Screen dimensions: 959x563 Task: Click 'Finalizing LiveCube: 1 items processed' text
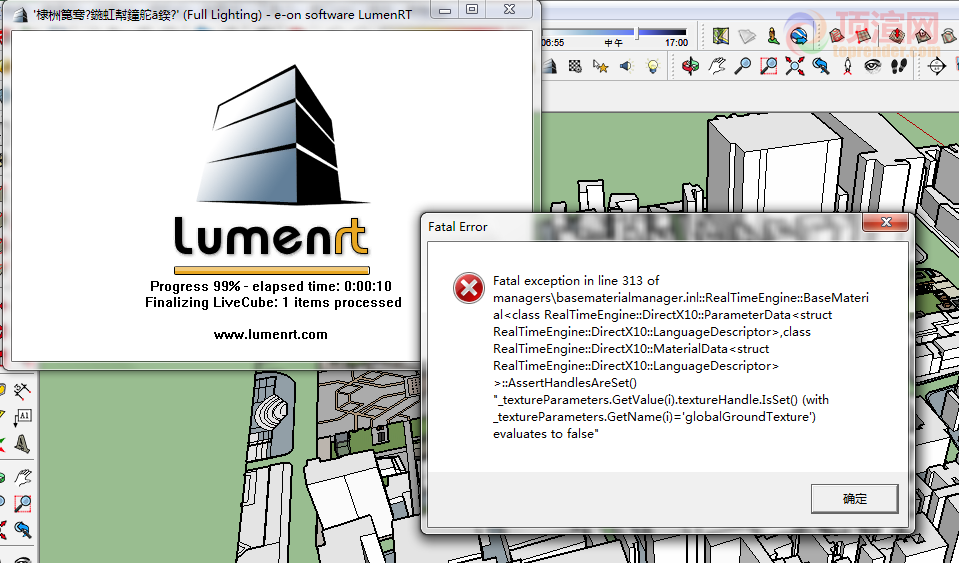pyautogui.click(x=273, y=302)
